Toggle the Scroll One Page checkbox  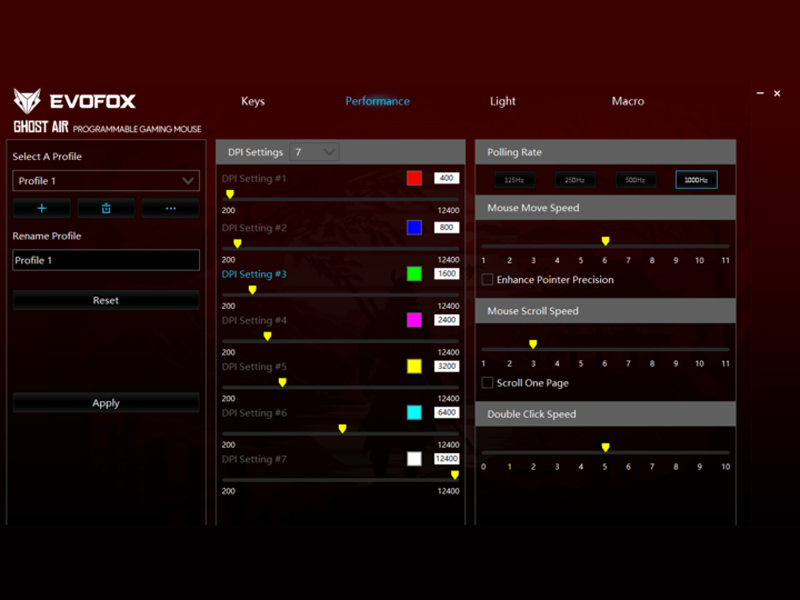[x=488, y=383]
